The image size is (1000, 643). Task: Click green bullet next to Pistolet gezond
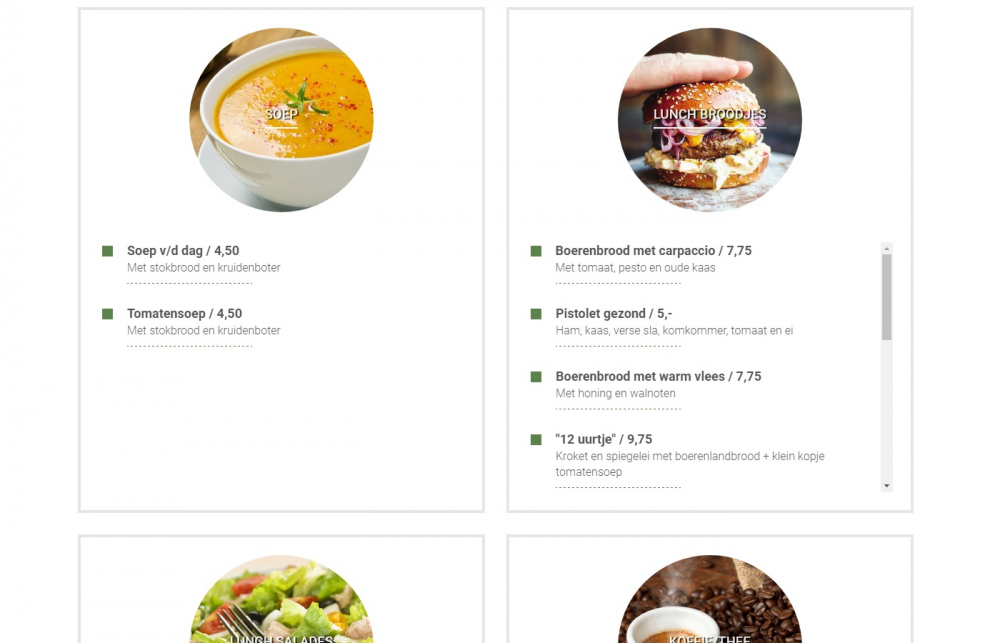[536, 314]
